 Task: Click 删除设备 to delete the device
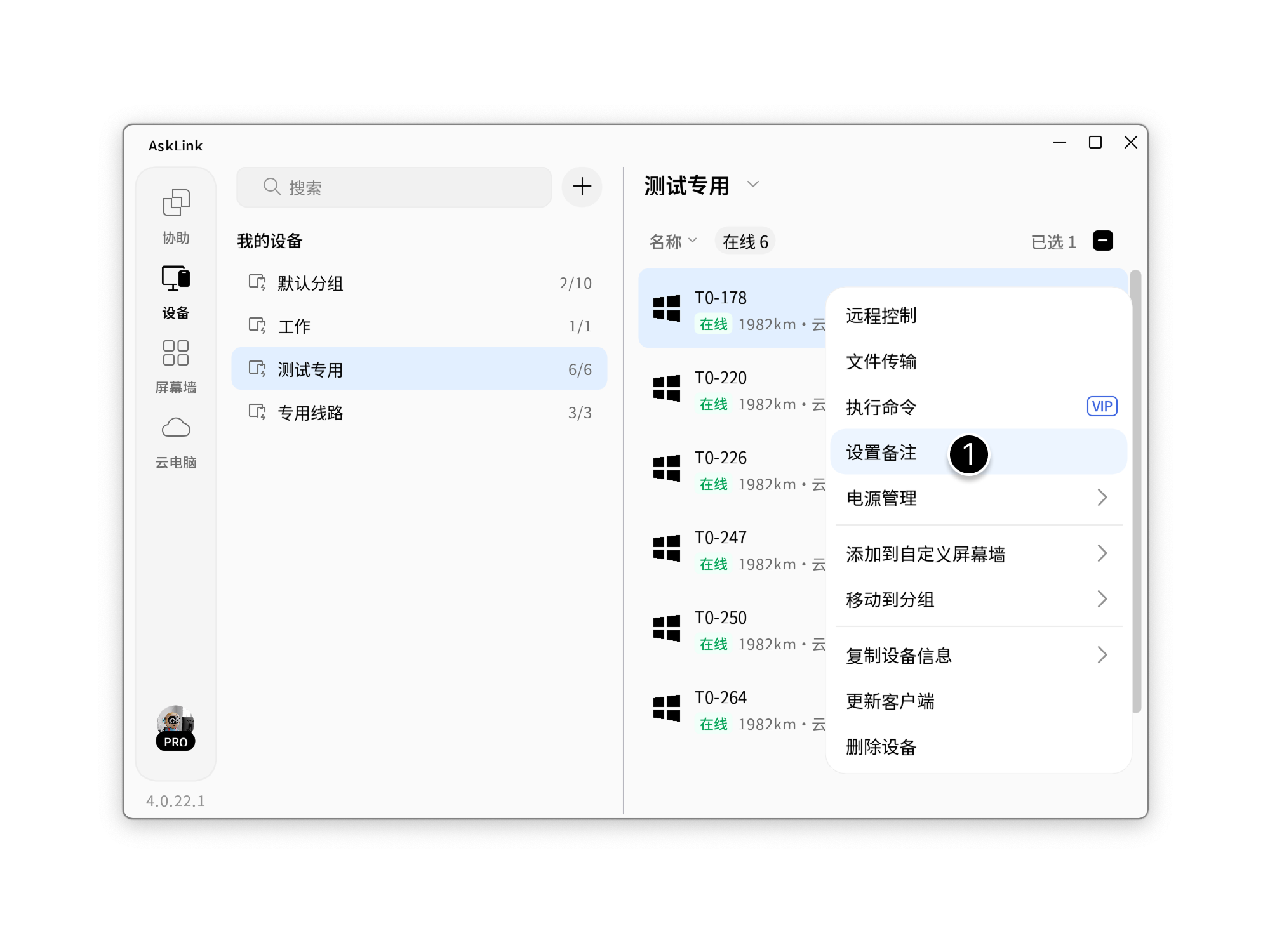tap(881, 748)
